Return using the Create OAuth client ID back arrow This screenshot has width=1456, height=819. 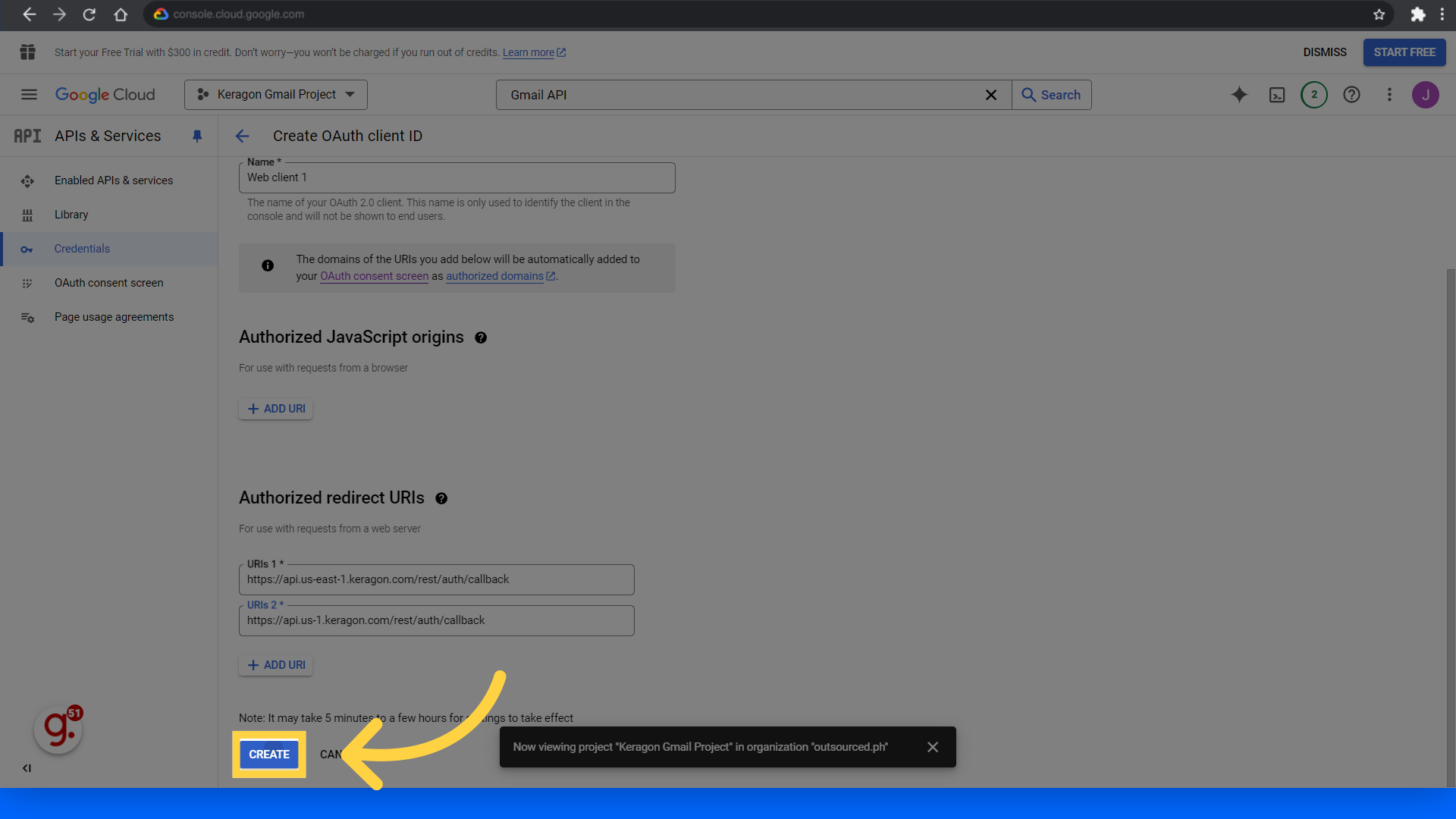[x=243, y=136]
